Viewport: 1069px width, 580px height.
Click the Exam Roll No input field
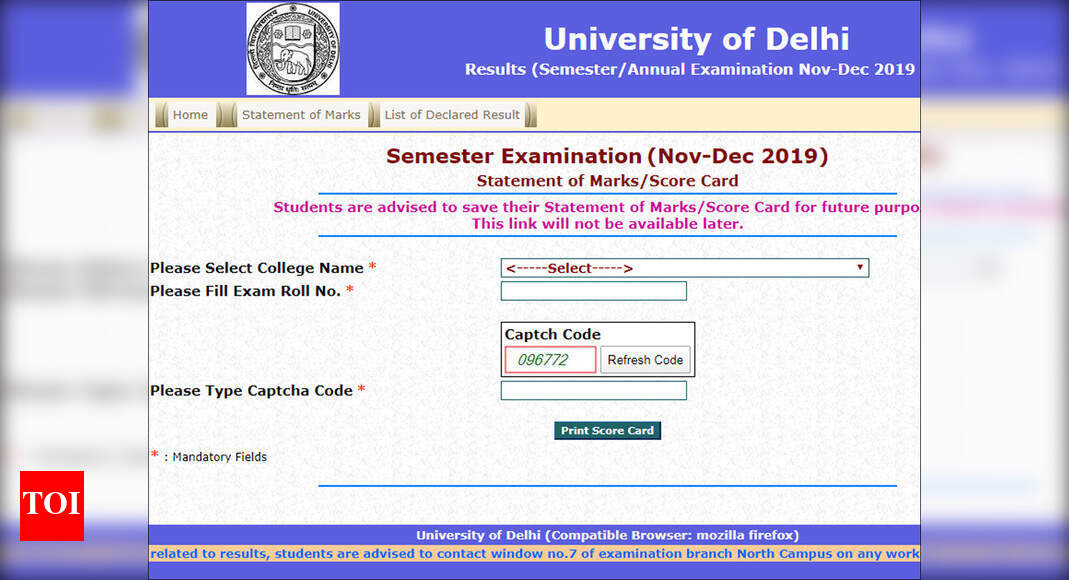pos(593,290)
